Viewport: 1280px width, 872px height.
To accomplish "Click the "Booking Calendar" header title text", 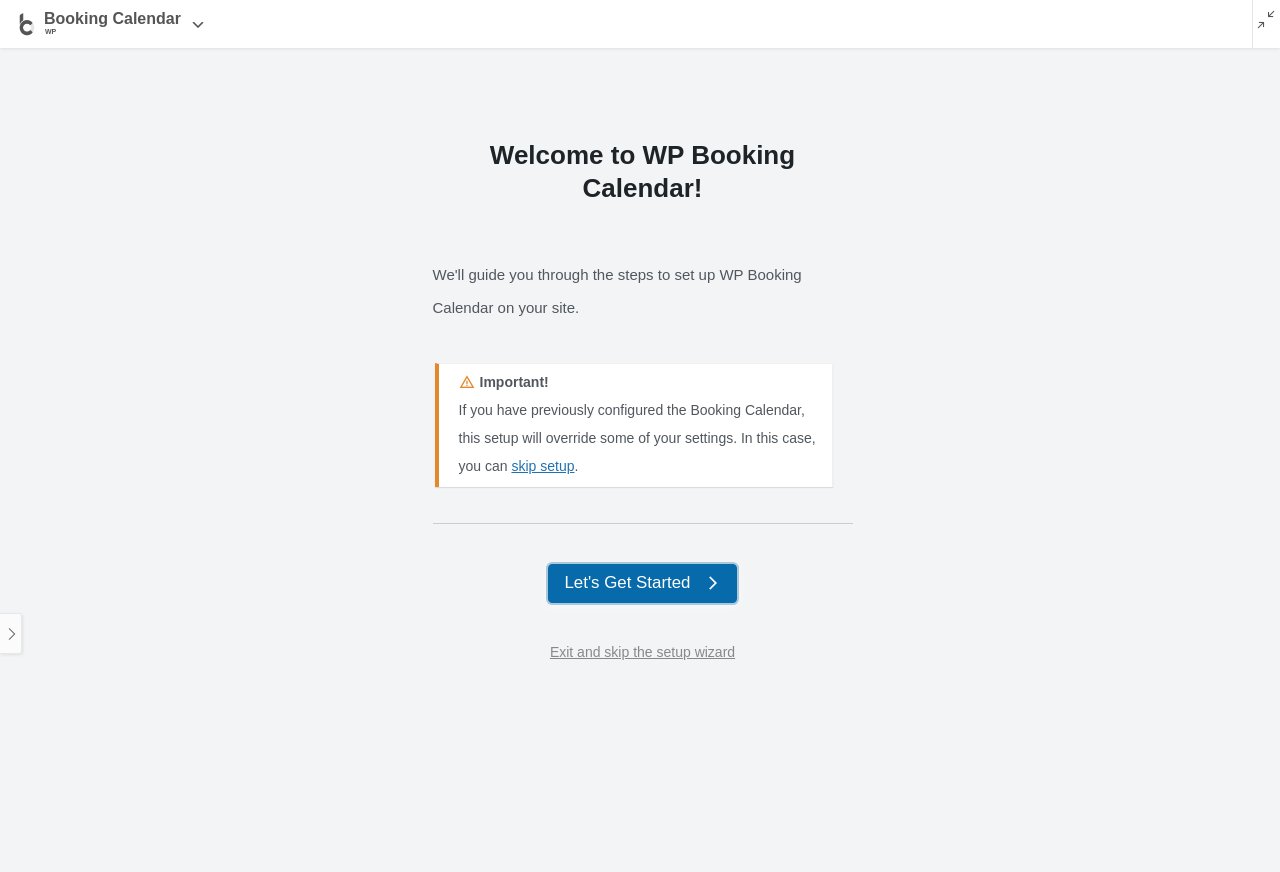I will pyautogui.click(x=112, y=19).
